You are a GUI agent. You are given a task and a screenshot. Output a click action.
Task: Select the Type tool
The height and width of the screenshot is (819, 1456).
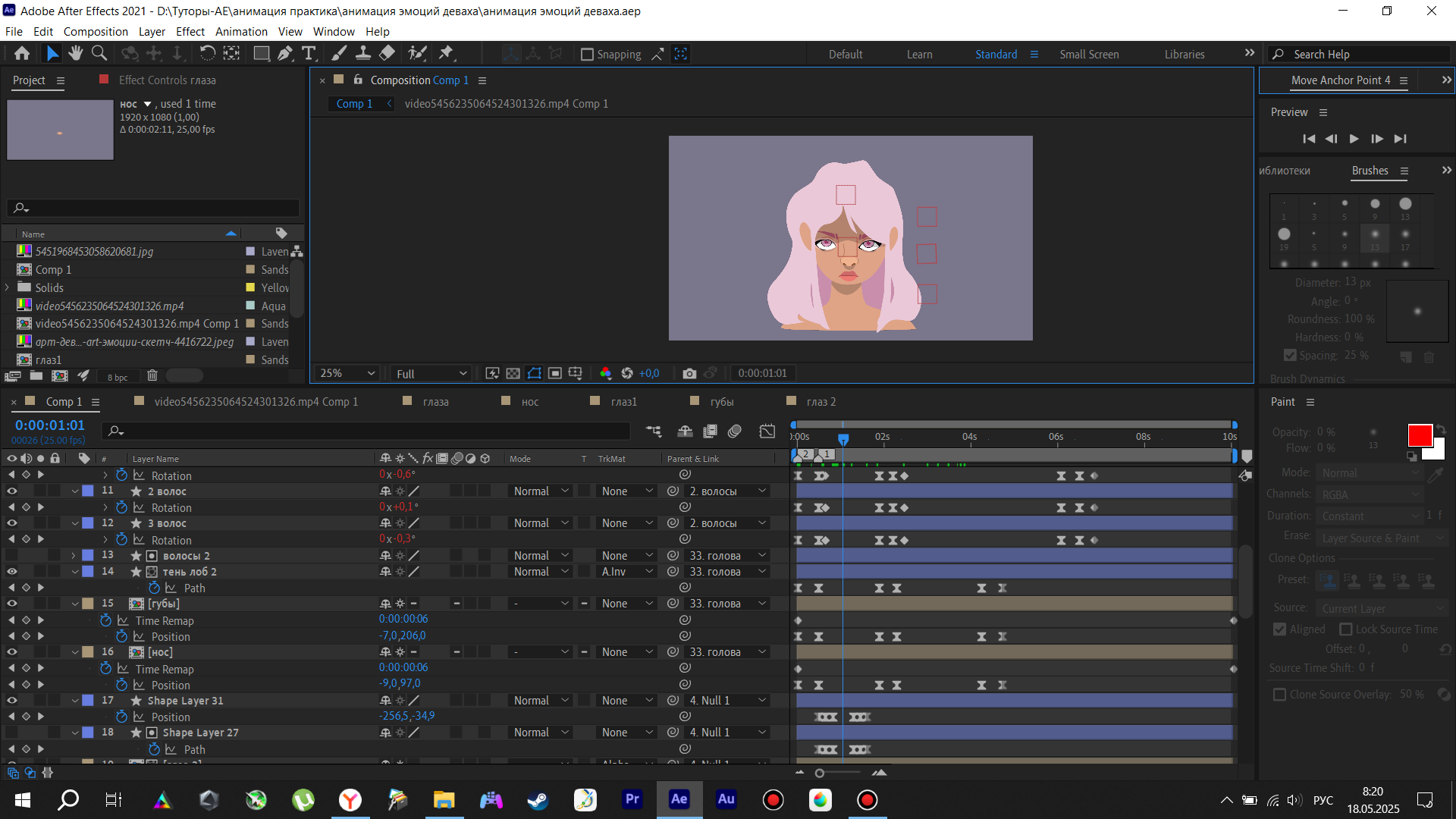pos(309,53)
